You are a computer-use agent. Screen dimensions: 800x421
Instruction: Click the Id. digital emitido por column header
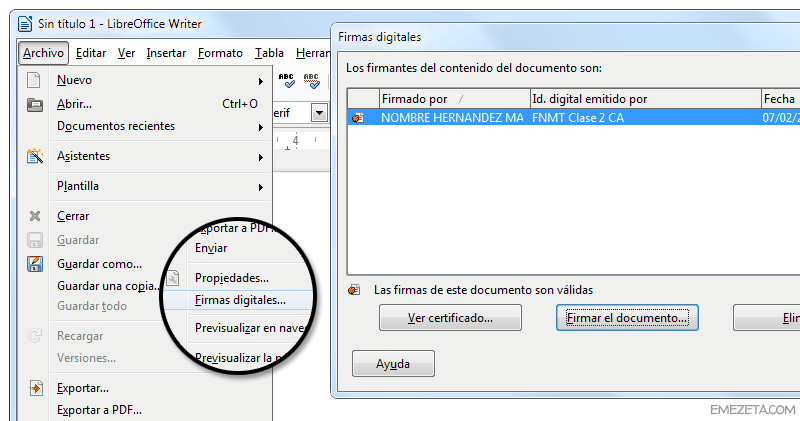[x=645, y=98]
